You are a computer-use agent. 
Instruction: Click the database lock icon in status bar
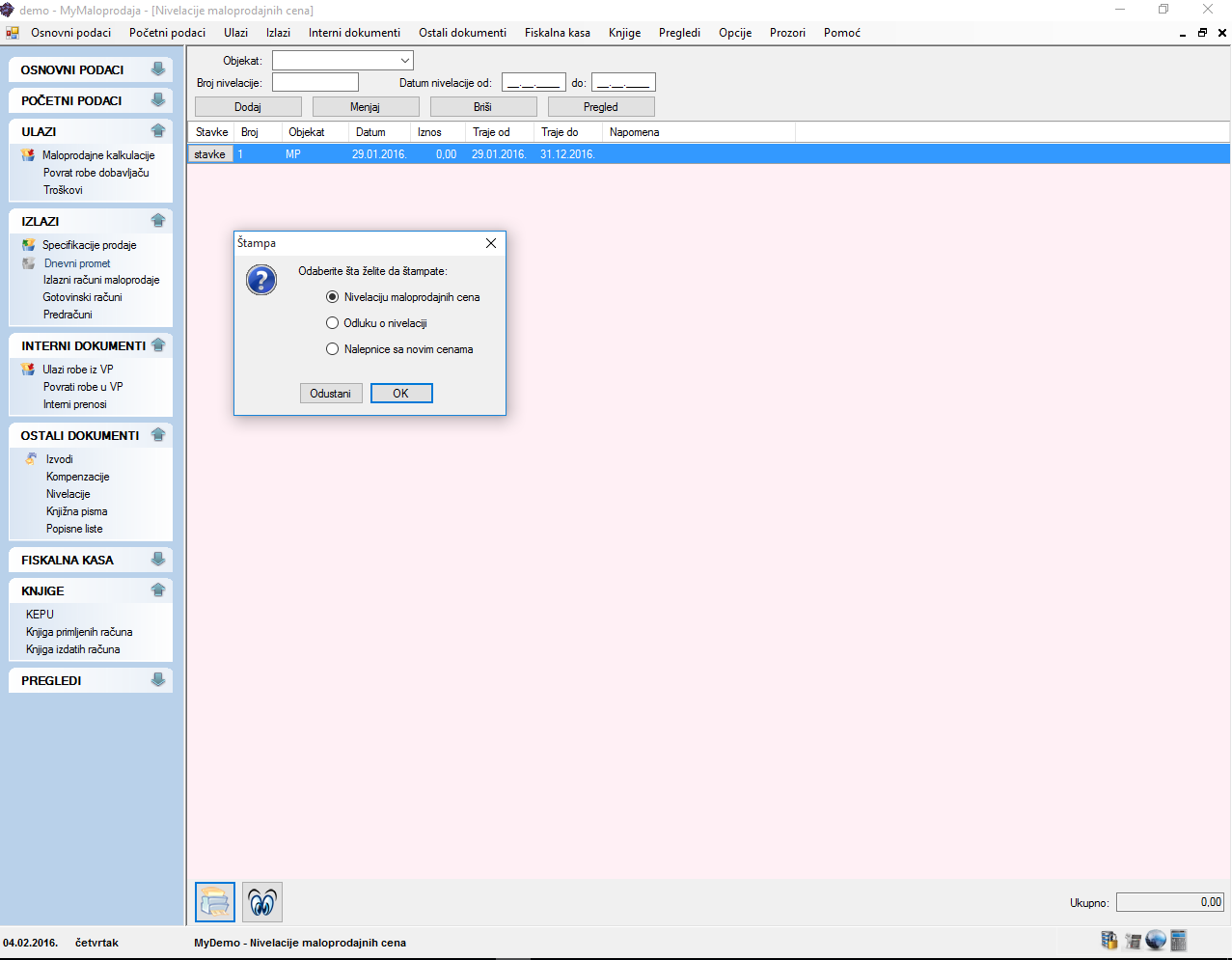tap(1109, 940)
